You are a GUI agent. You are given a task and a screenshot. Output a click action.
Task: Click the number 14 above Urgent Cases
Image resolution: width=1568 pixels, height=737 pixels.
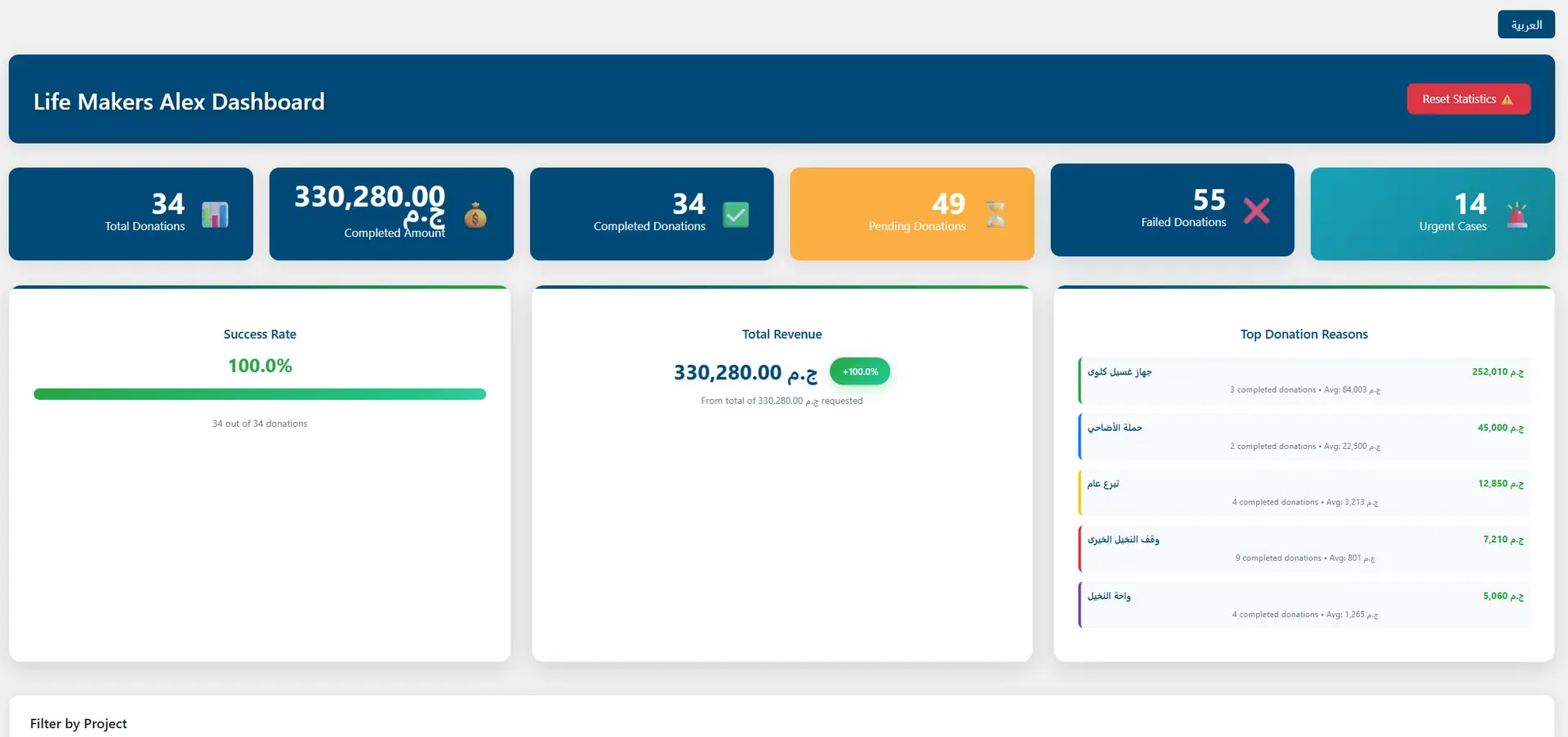[x=1471, y=203]
